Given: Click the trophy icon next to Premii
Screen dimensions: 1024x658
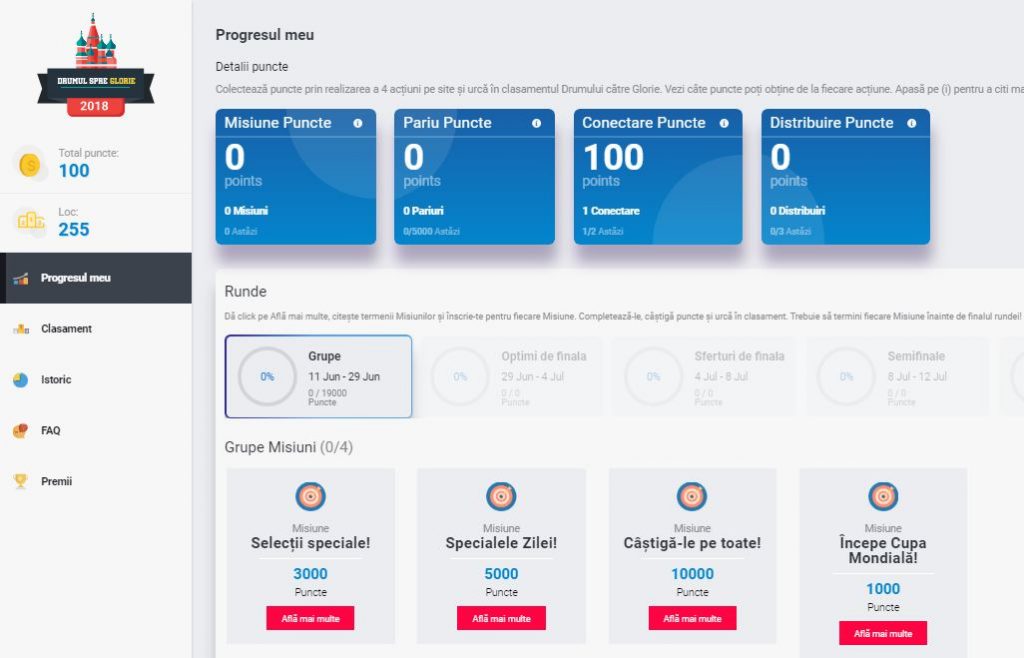Looking at the screenshot, I should point(21,482).
